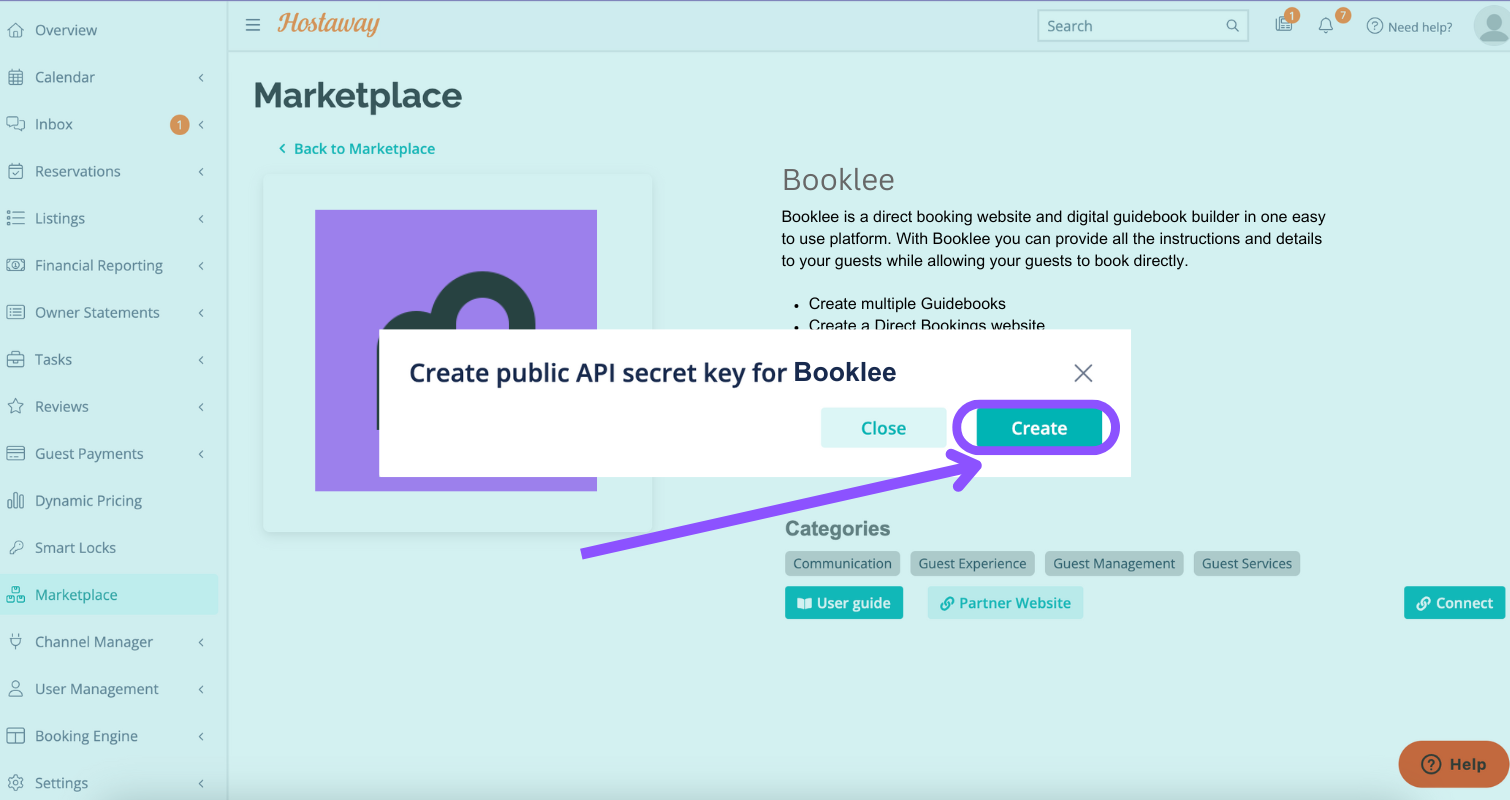Click the Reservations calendar-check icon
Screen dimensions: 1510x800
15,171
